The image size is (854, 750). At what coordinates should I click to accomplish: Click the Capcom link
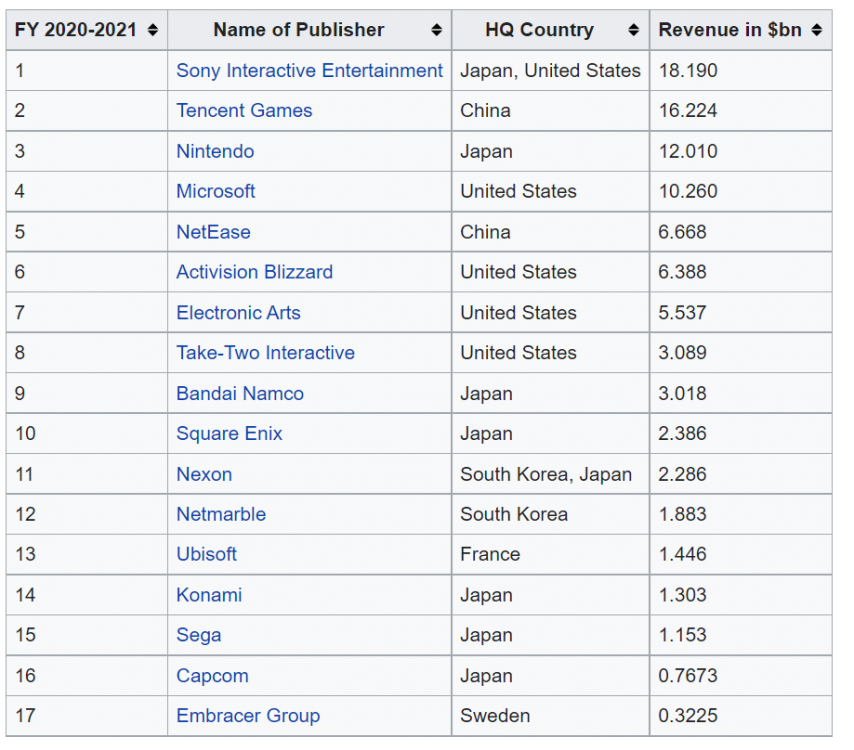tap(212, 676)
